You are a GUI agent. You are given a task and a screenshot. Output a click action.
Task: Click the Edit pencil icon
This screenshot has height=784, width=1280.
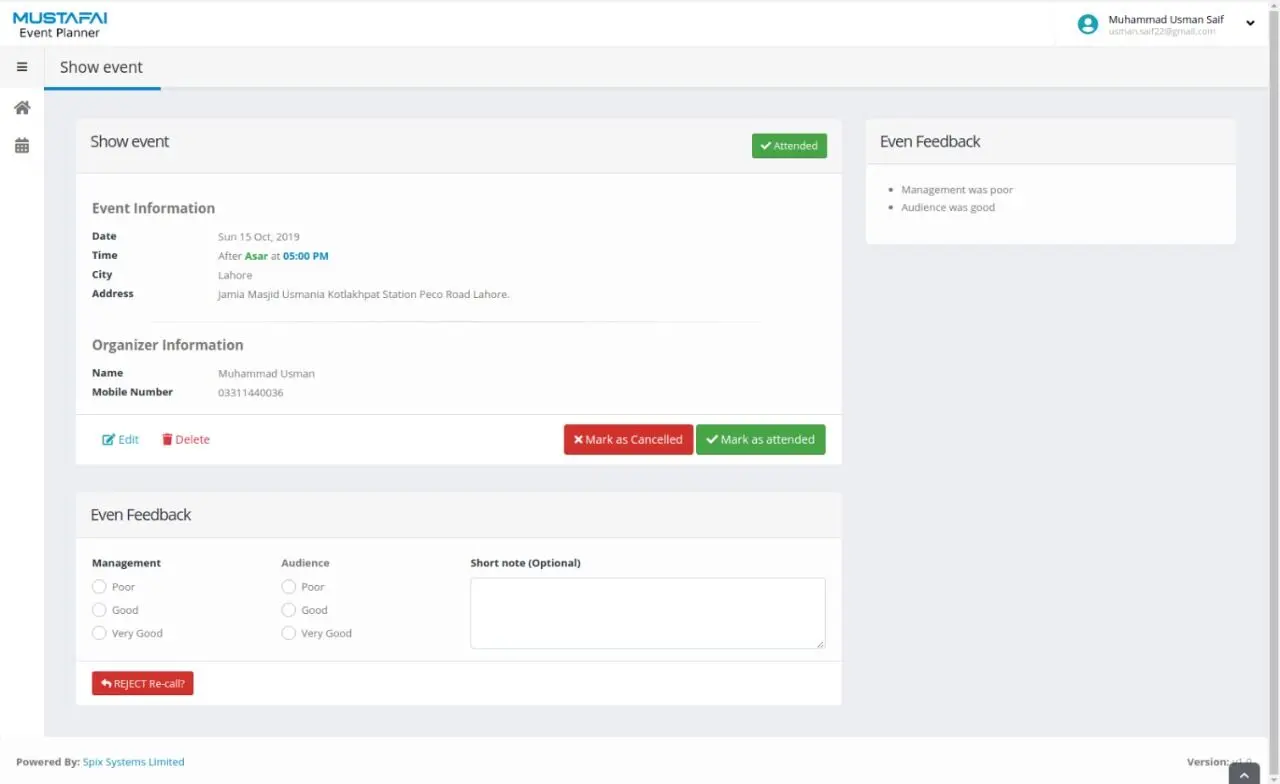[109, 440]
